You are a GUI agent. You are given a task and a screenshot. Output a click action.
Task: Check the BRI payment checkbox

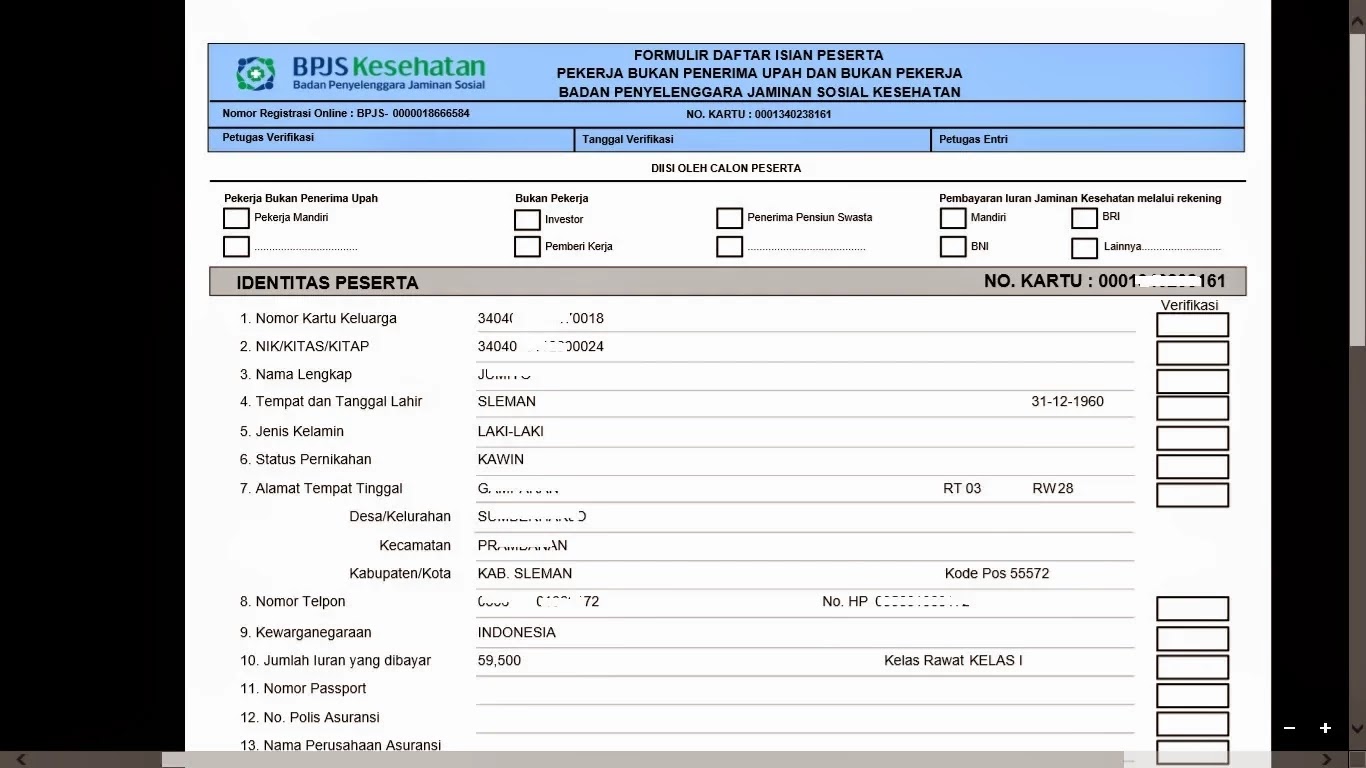pyautogui.click(x=1084, y=218)
